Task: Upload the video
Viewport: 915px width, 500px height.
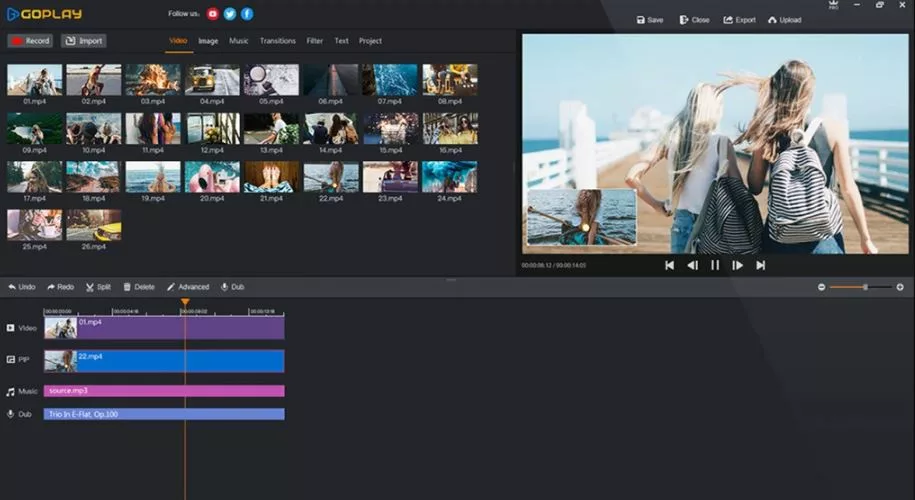Action: 784,20
